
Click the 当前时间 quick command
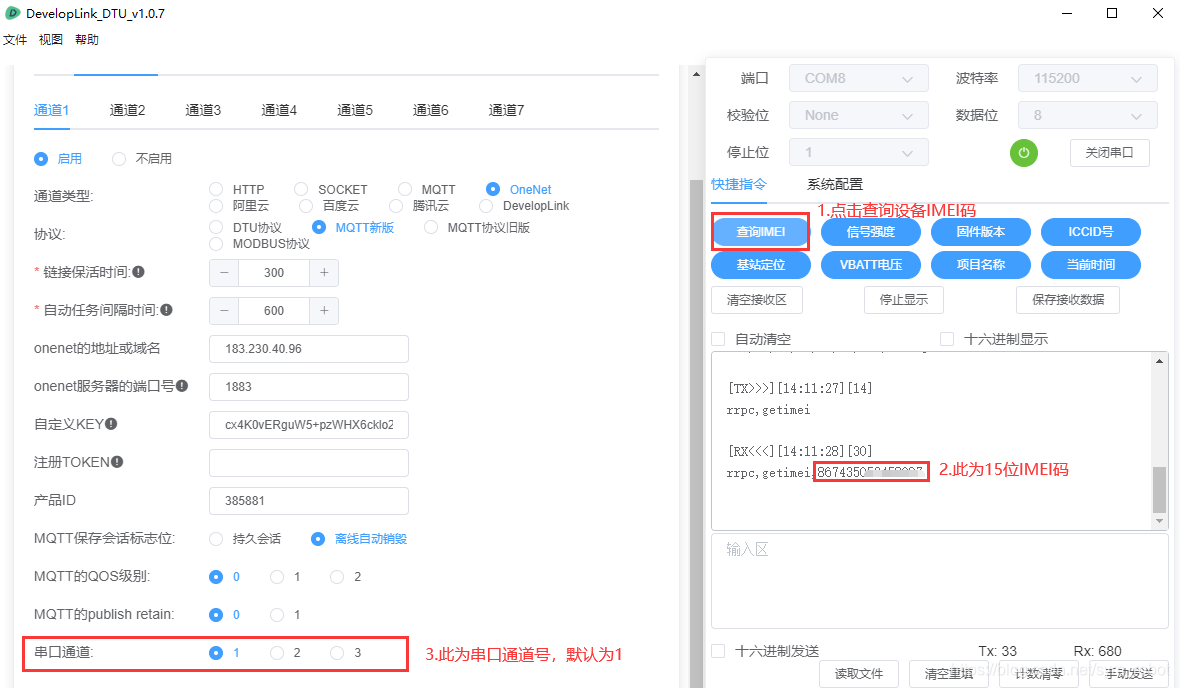click(1090, 264)
